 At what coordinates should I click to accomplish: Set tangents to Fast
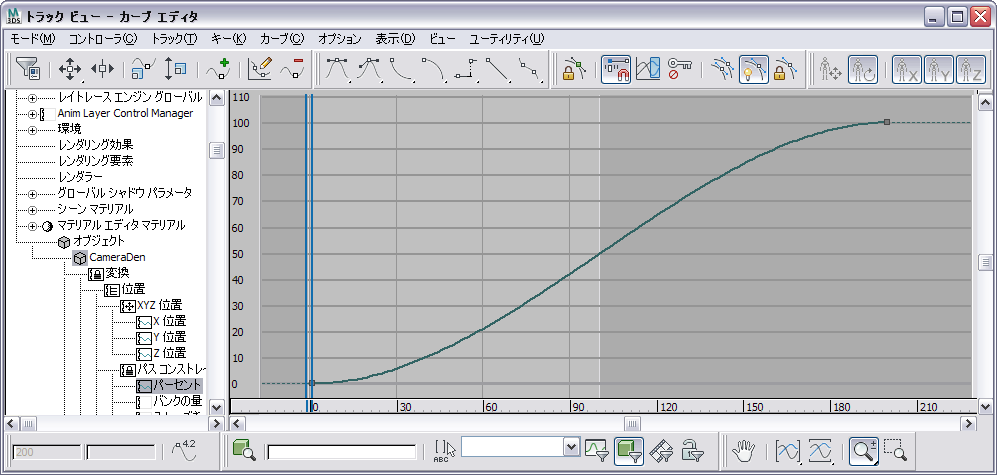402,69
